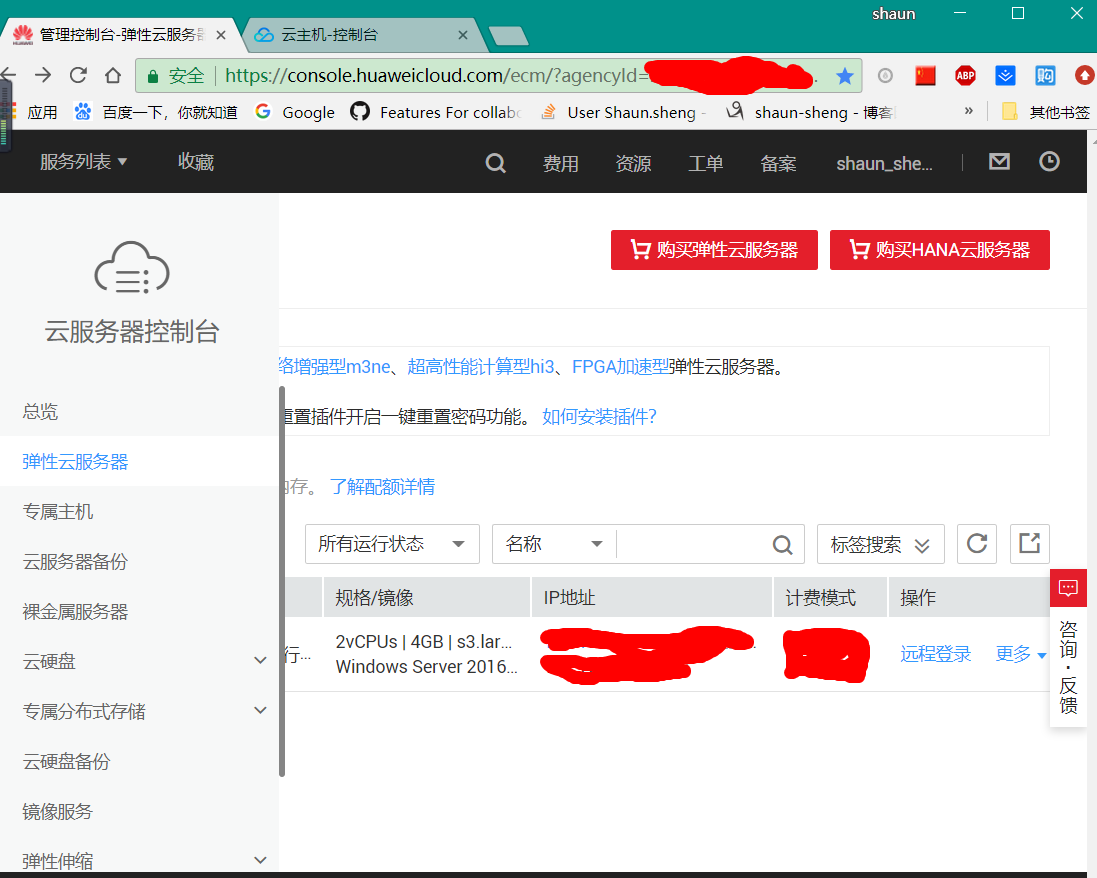Click 购买HANA云服务器 button
The image size is (1097, 878).
940,250
